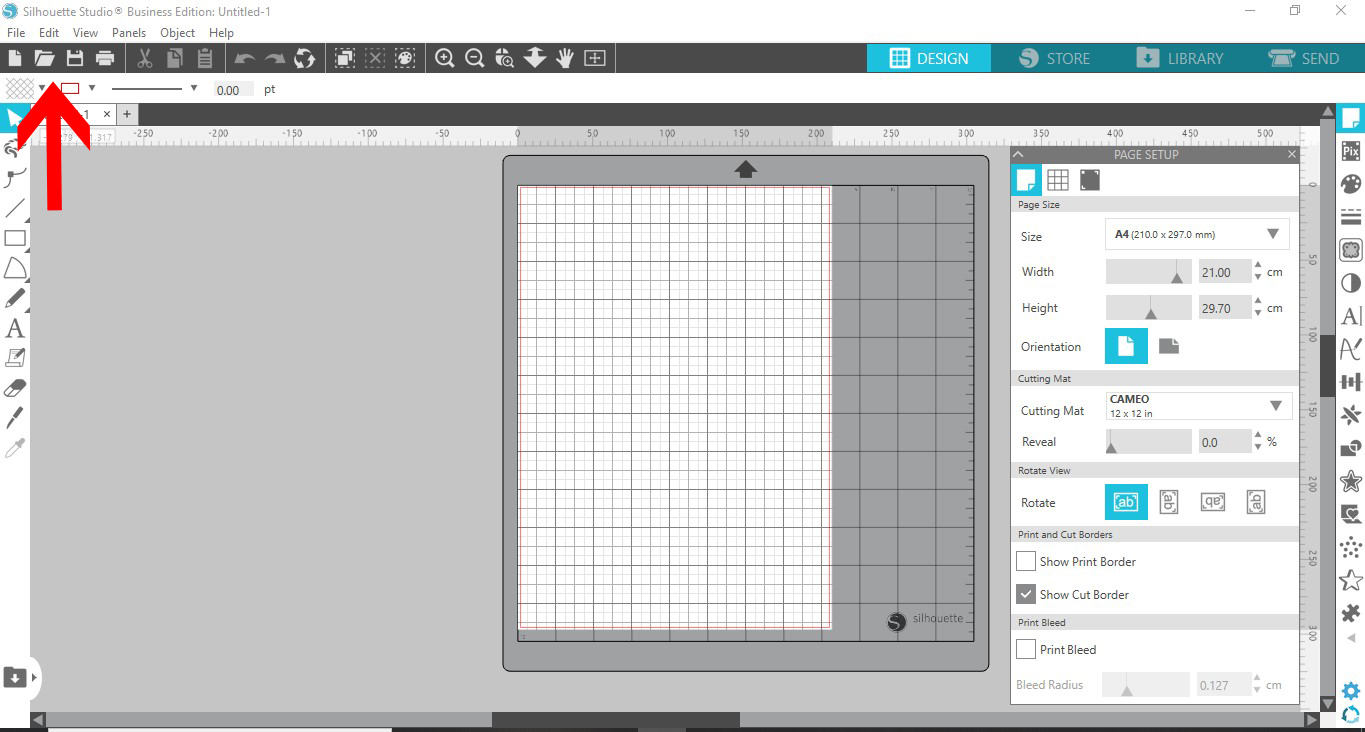Collapse the right panel icons arrow
Image resolution: width=1365 pixels, height=732 pixels.
click(x=1351, y=638)
